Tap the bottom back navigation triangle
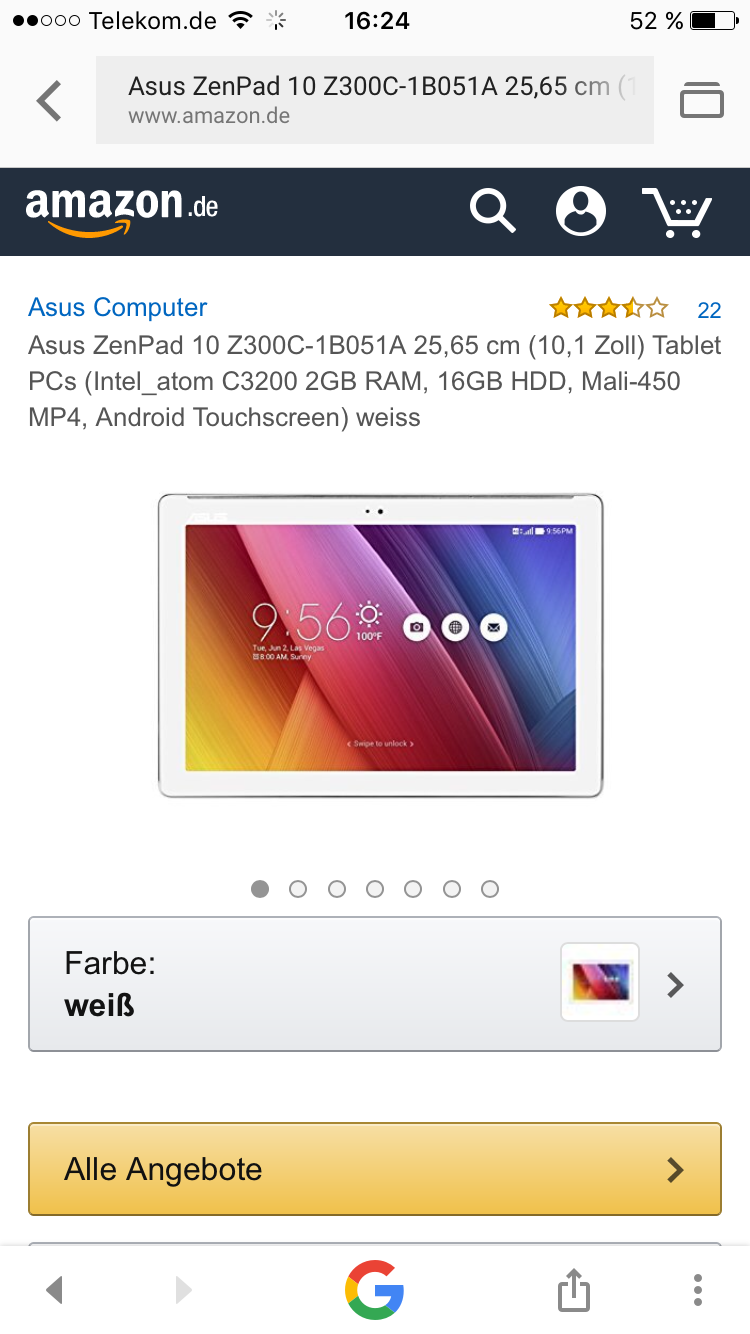Screen dimensions: 750x1334 tap(55, 1290)
